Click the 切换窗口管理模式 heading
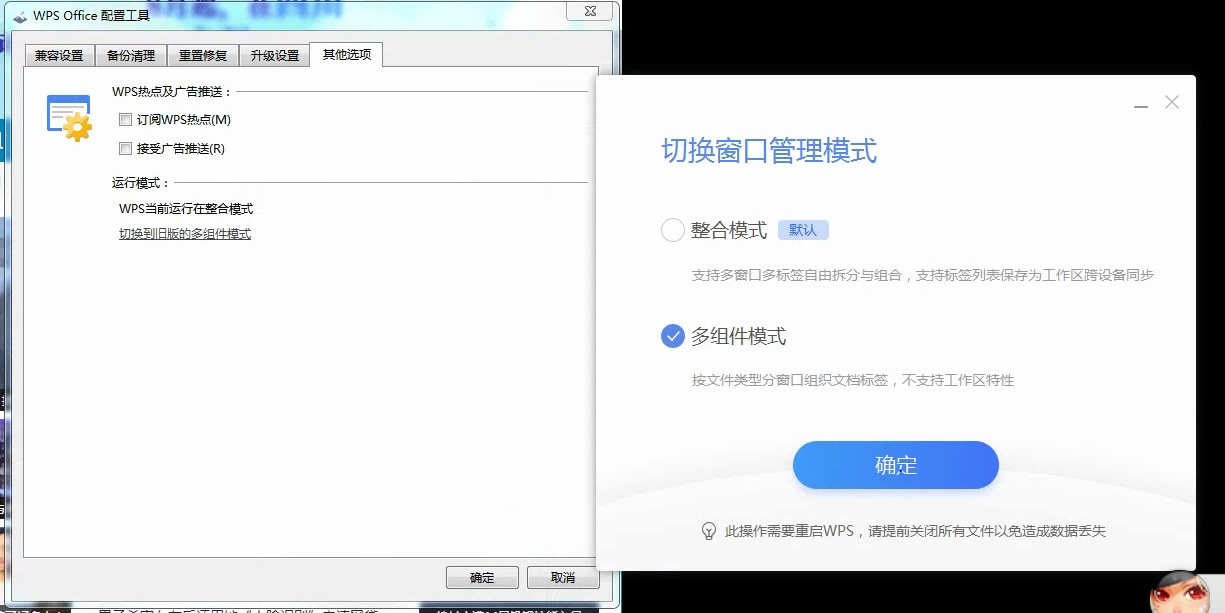Image resolution: width=1225 pixels, height=613 pixels. coord(769,151)
